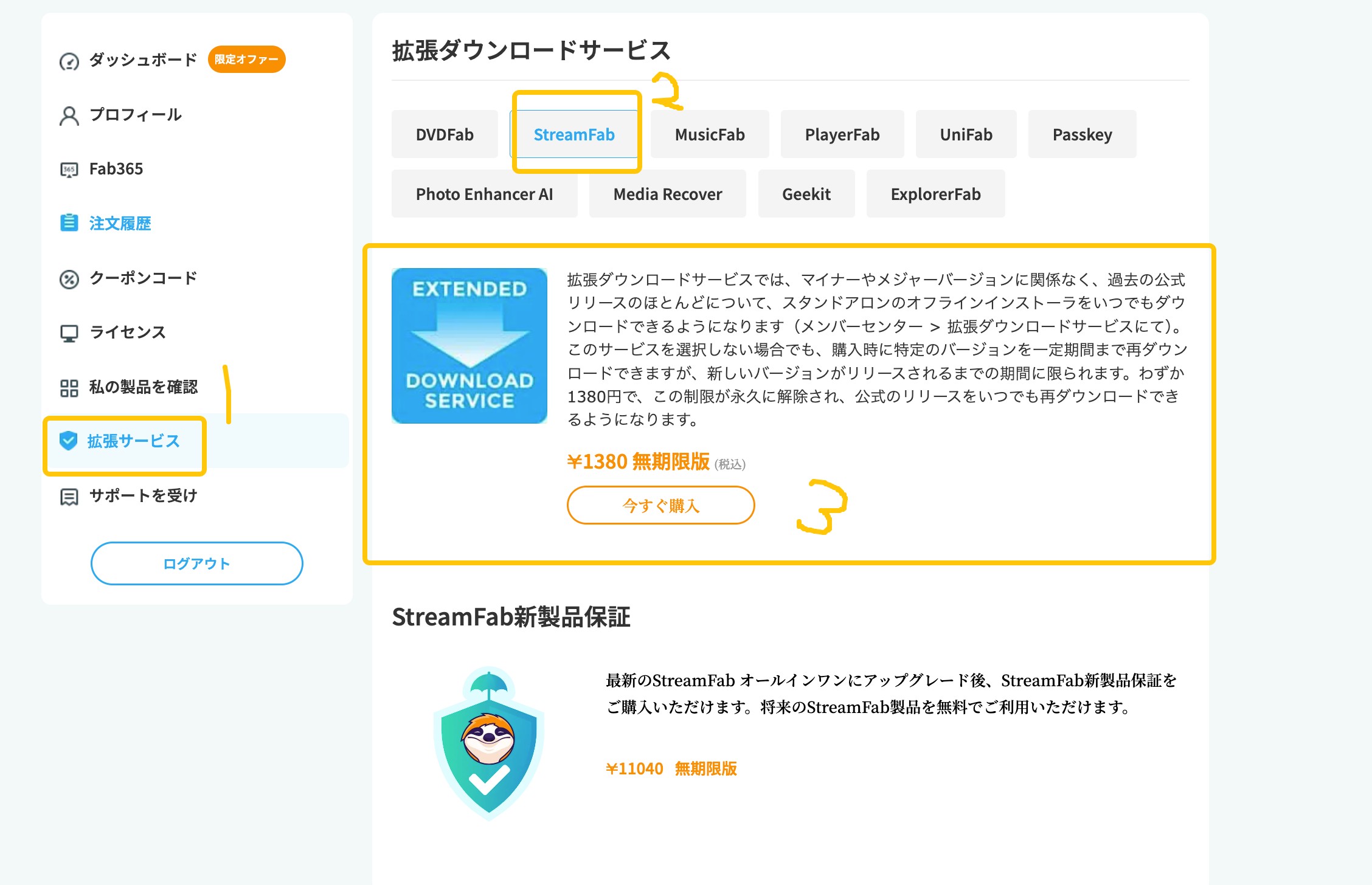
Task: Switch to the Geekit tab
Action: pos(806,194)
